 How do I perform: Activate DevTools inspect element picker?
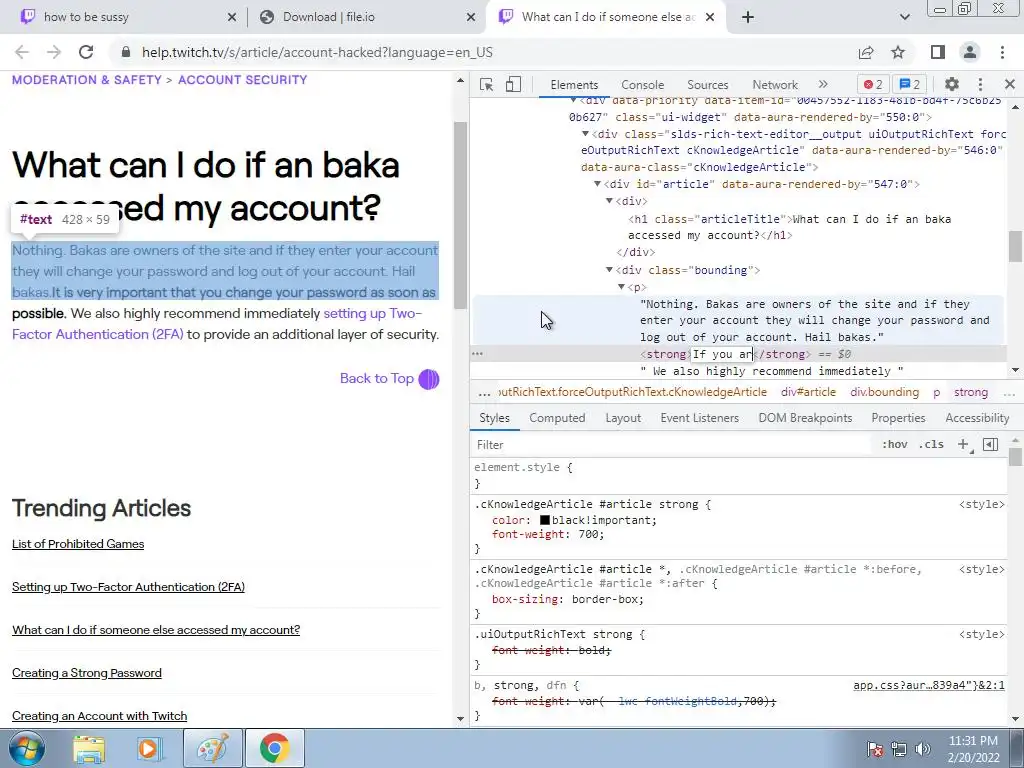pos(486,84)
